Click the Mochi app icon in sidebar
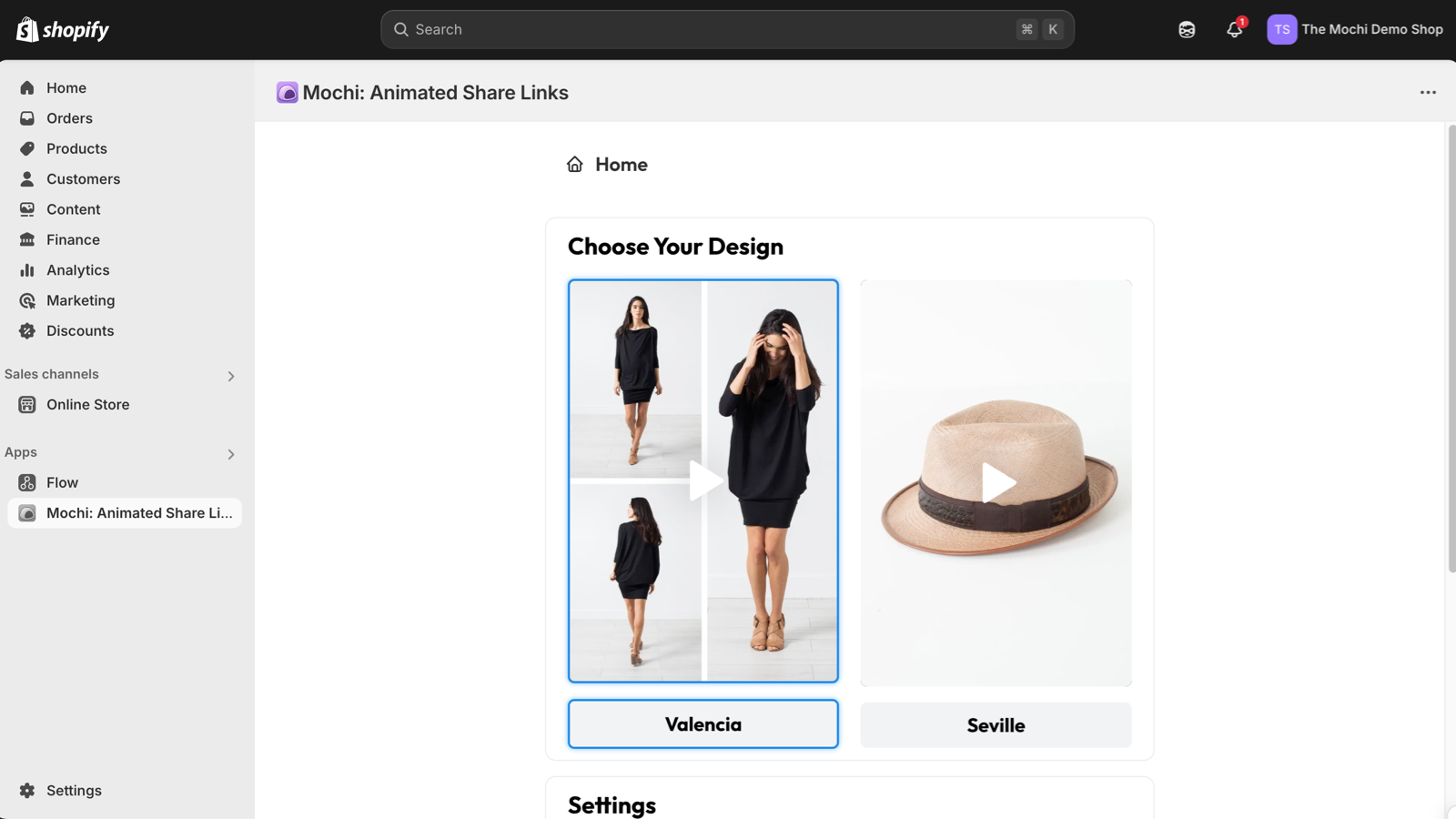The width and height of the screenshot is (1456, 819). (27, 513)
